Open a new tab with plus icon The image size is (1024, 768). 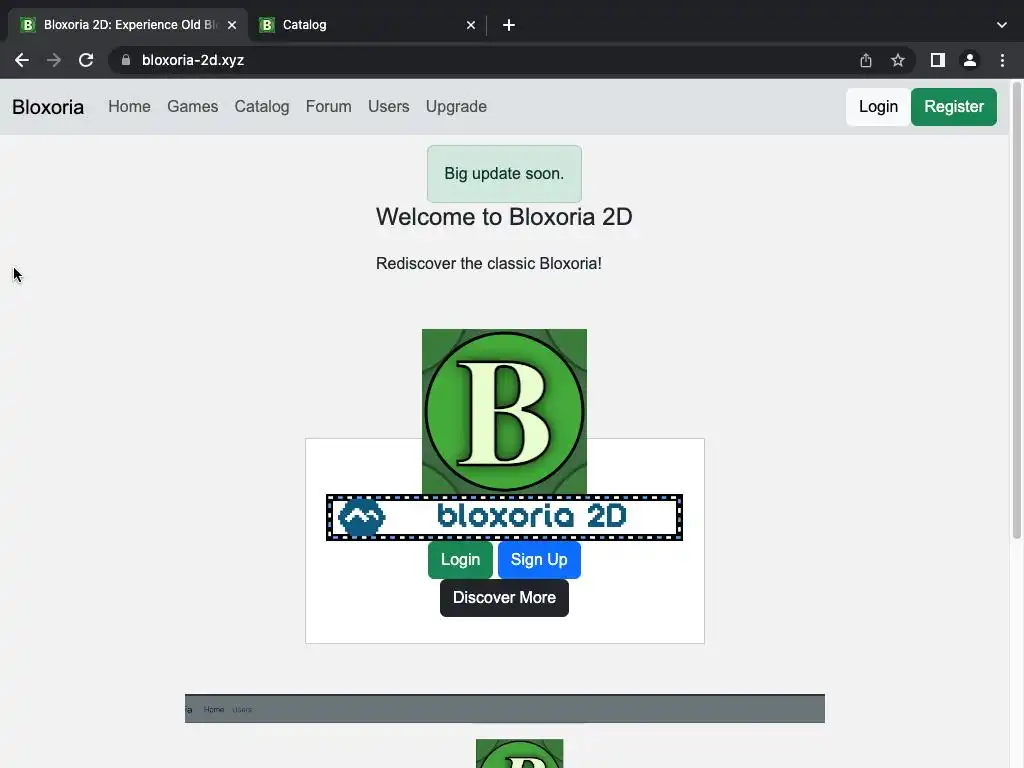point(509,25)
